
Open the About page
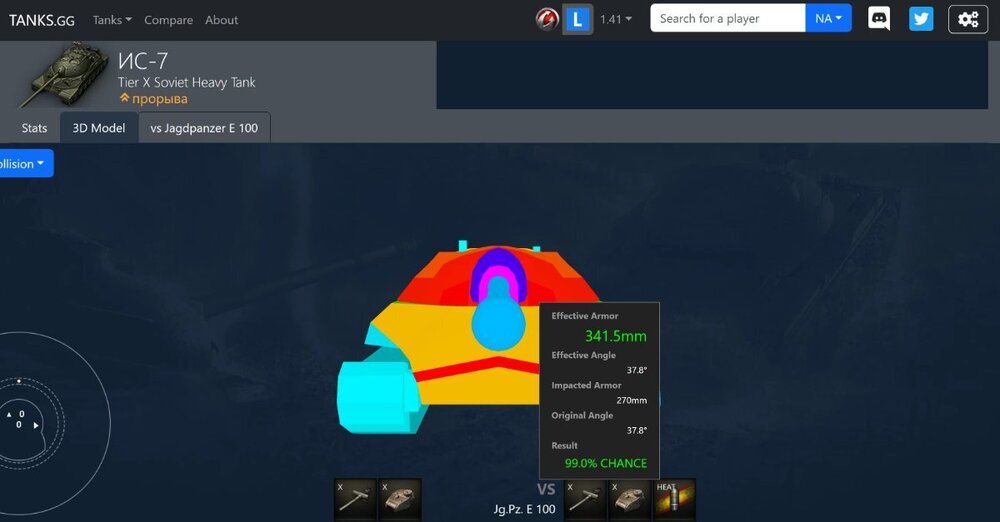click(221, 20)
